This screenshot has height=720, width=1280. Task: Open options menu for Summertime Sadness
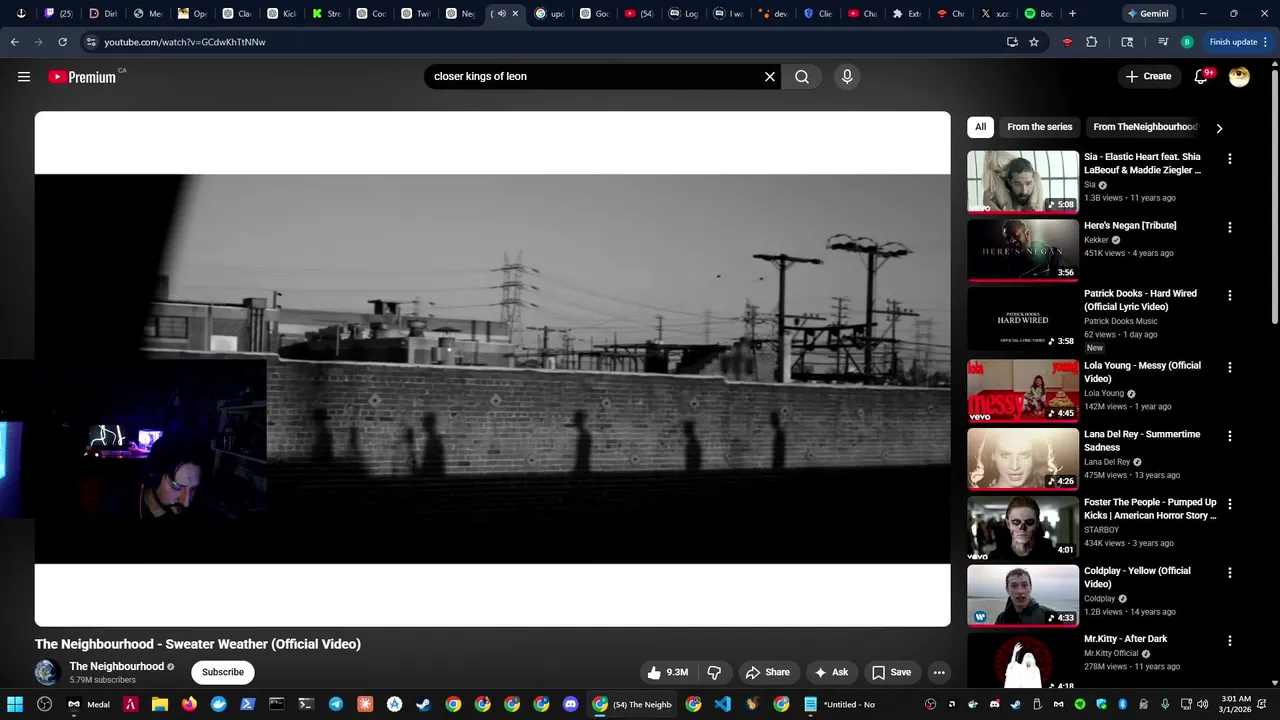tap(1230, 436)
